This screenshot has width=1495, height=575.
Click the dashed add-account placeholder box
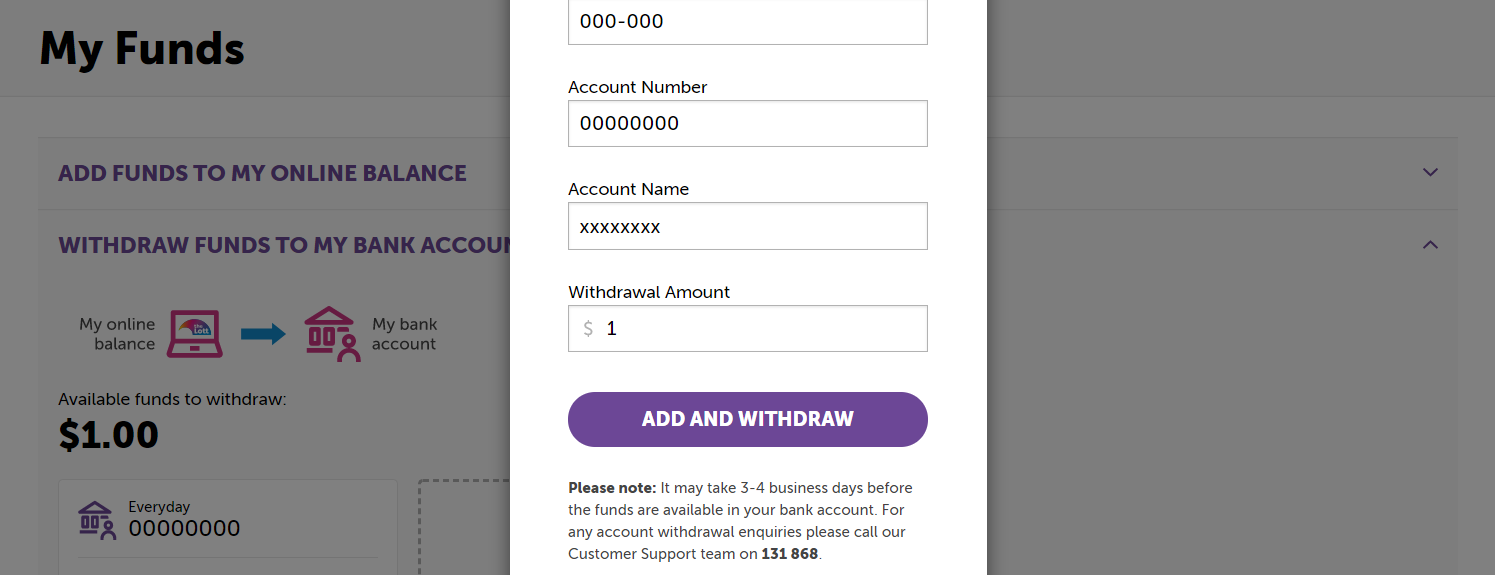pyautogui.click(x=465, y=527)
